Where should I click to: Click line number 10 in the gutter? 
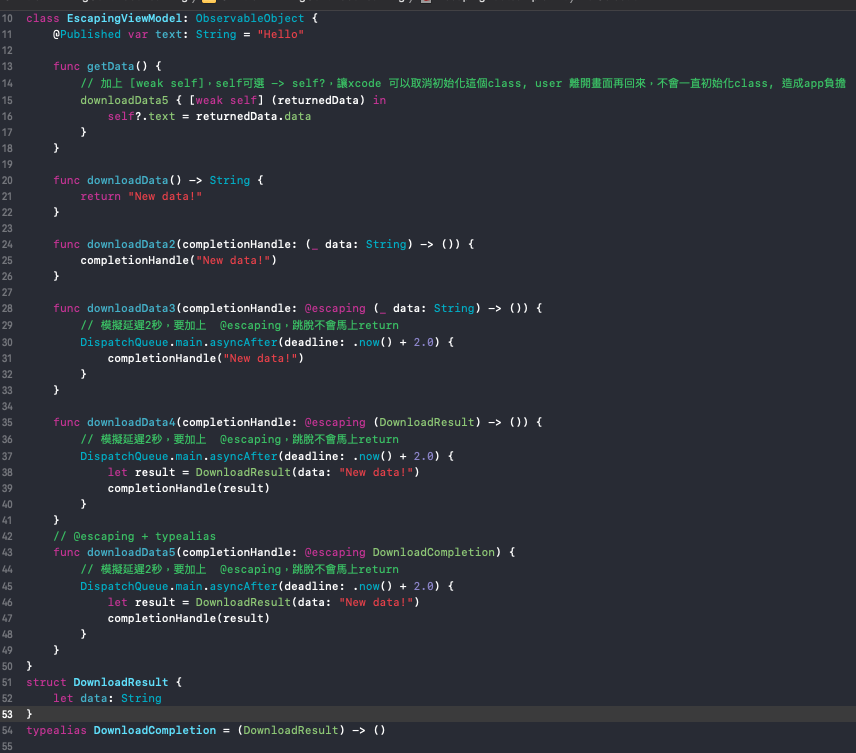click(x=8, y=18)
